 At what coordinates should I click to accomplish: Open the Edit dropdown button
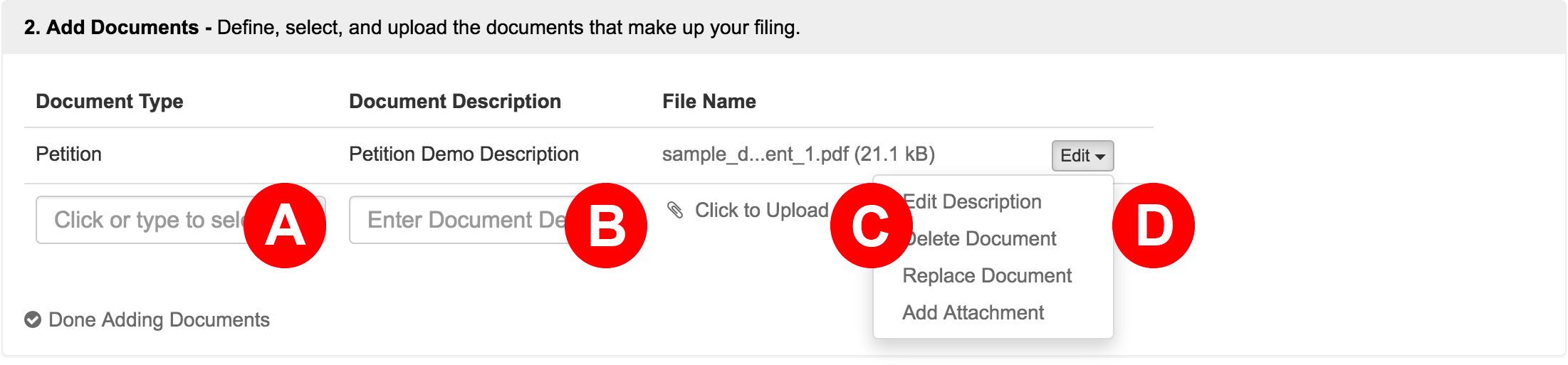click(1082, 156)
